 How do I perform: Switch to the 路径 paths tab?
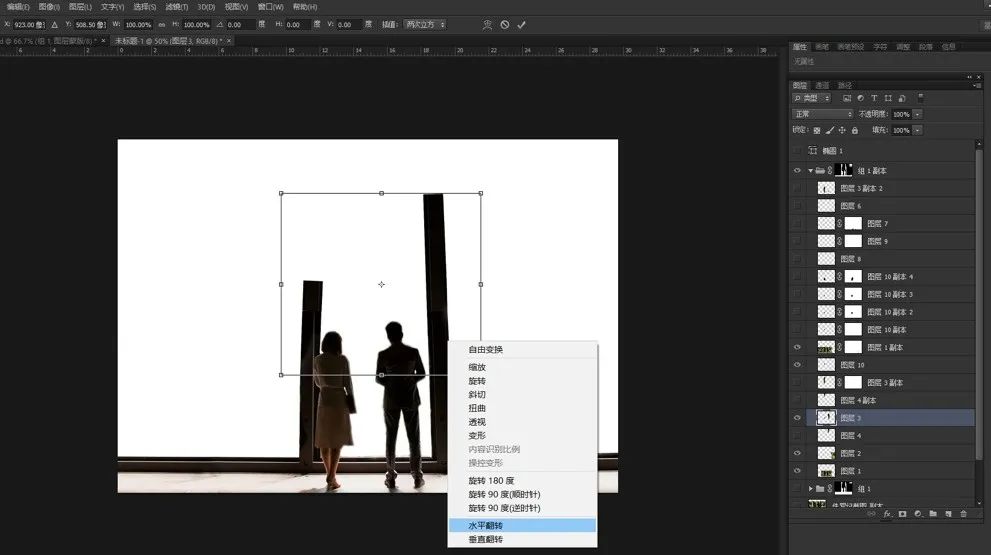[845, 85]
